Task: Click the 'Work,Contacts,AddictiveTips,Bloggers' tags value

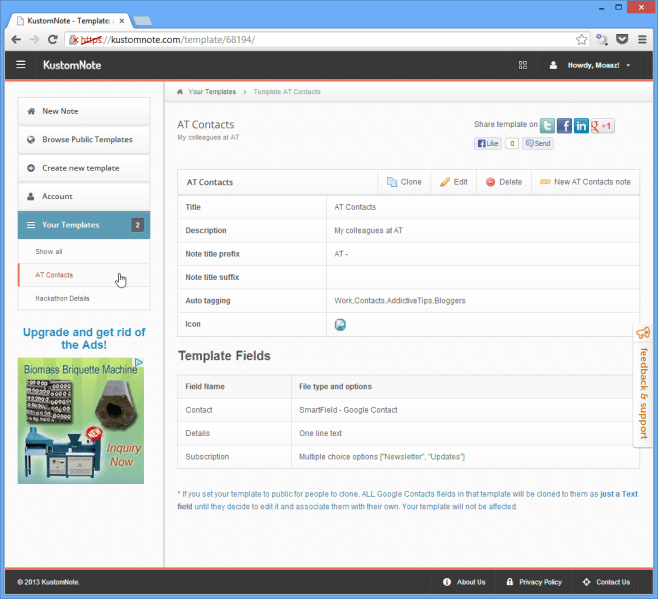Action: [x=400, y=301]
